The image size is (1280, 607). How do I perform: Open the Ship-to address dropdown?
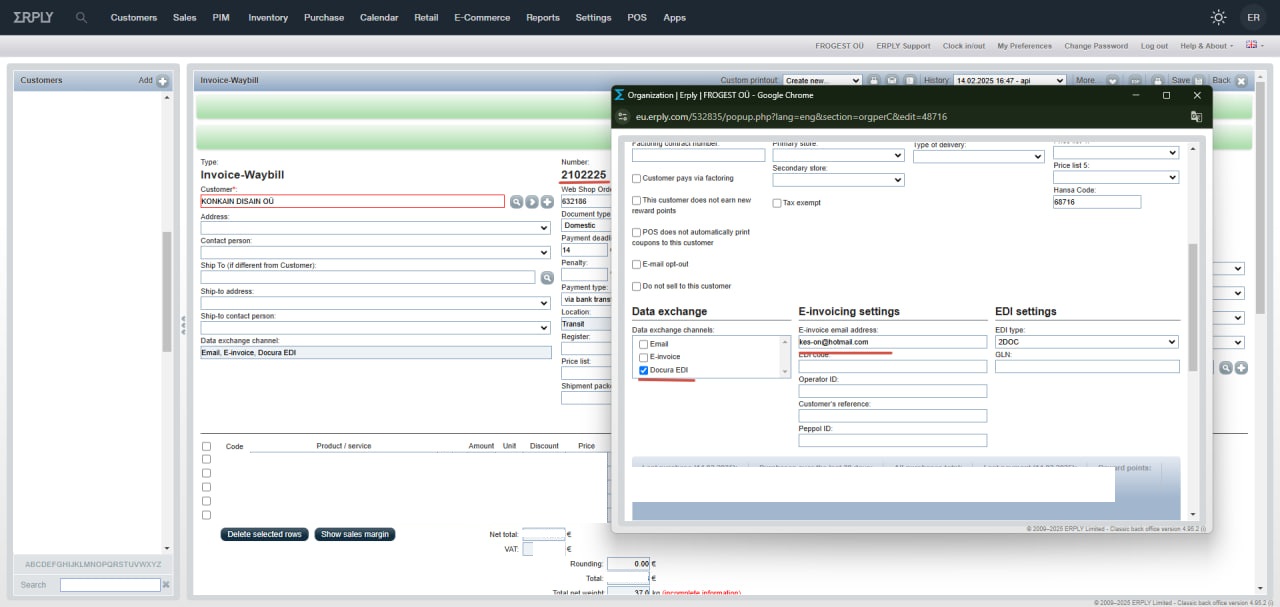click(376, 303)
